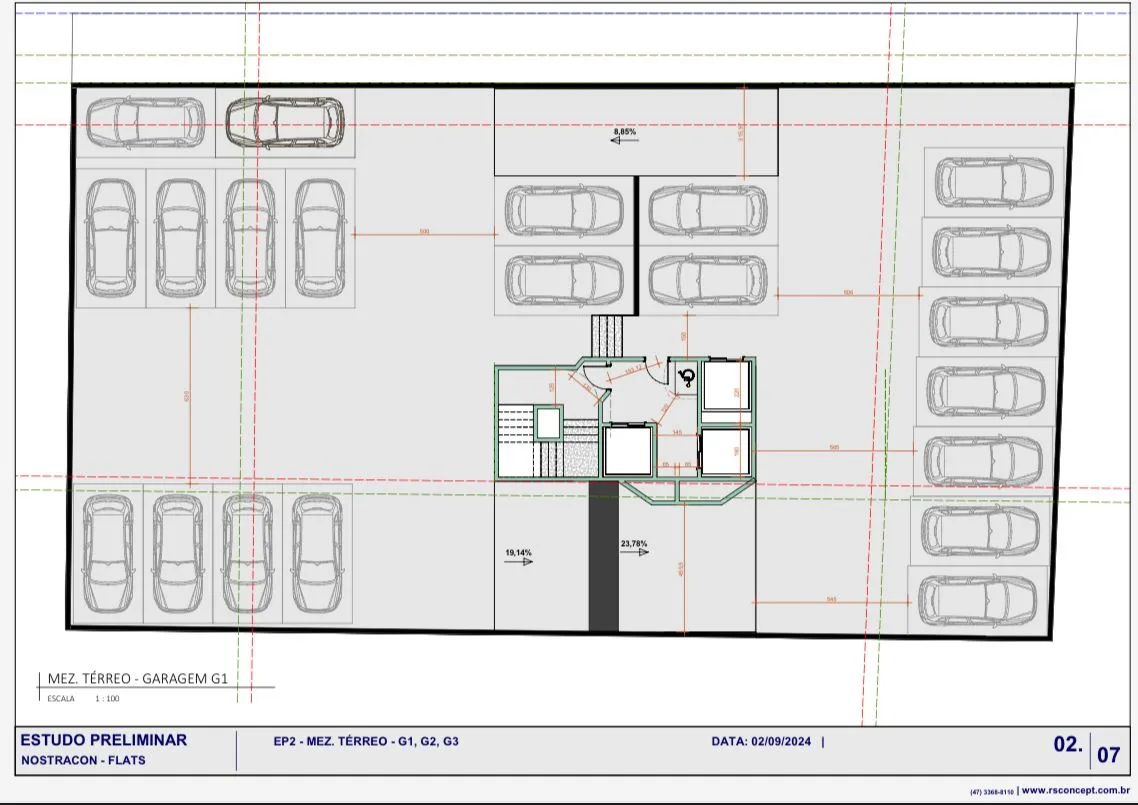The width and height of the screenshot is (1138, 805).
Task: Click the wheelchair accessibility symbol
Action: click(687, 377)
